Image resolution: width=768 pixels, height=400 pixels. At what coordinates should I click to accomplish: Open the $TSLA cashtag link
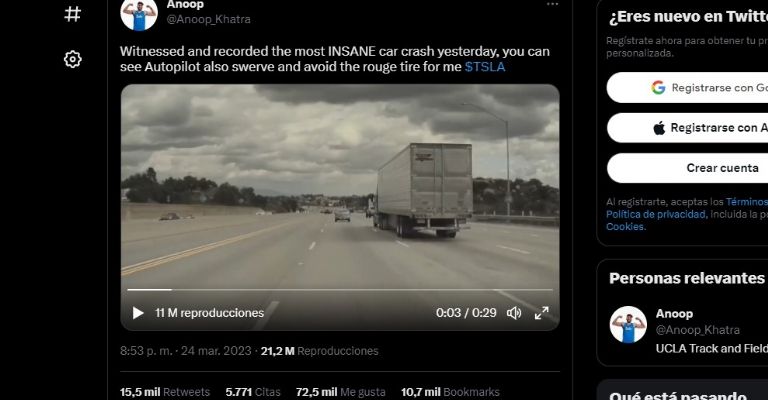[485, 67]
